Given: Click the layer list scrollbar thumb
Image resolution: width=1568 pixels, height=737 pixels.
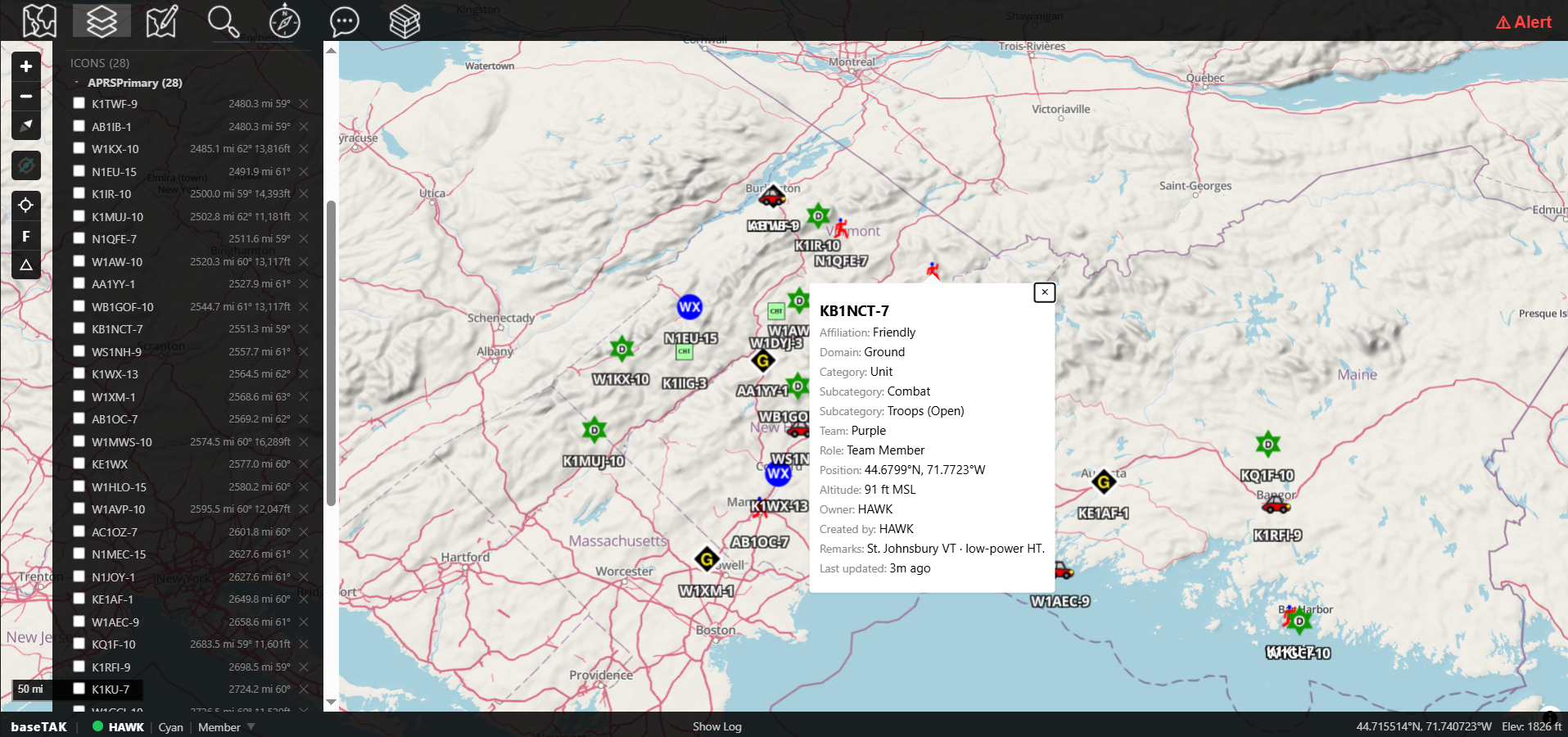Looking at the screenshot, I should tap(331, 353).
